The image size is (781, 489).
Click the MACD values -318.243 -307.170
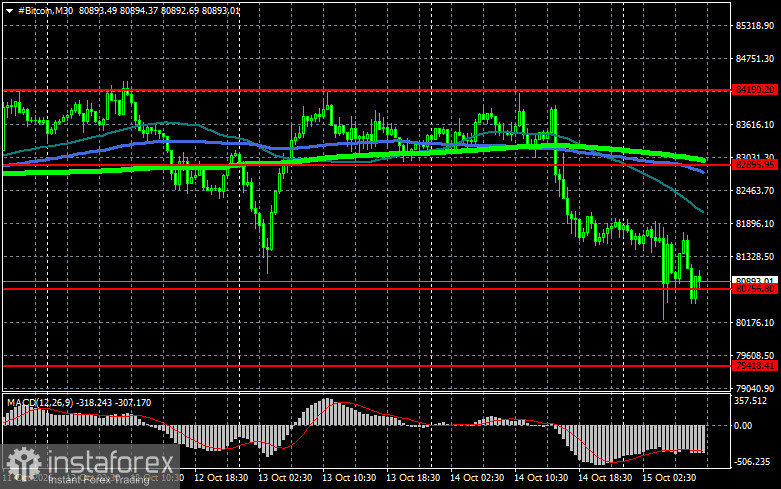click(113, 402)
